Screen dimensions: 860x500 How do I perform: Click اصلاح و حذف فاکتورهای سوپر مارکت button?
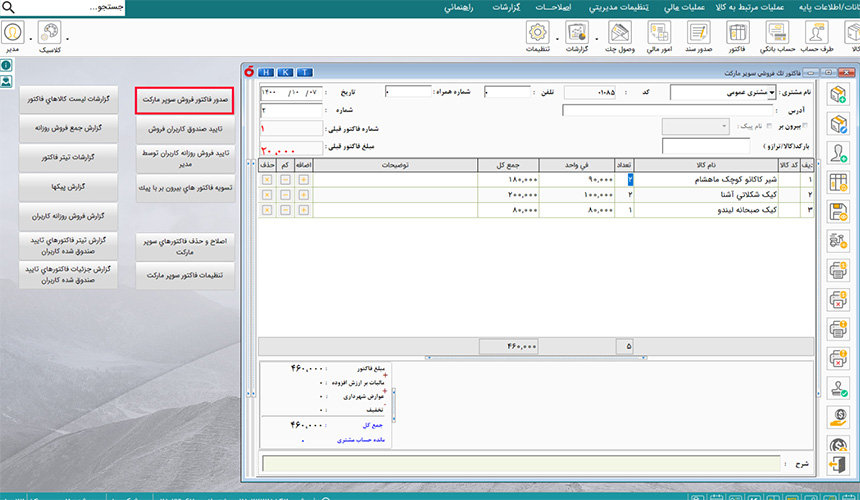(x=185, y=247)
